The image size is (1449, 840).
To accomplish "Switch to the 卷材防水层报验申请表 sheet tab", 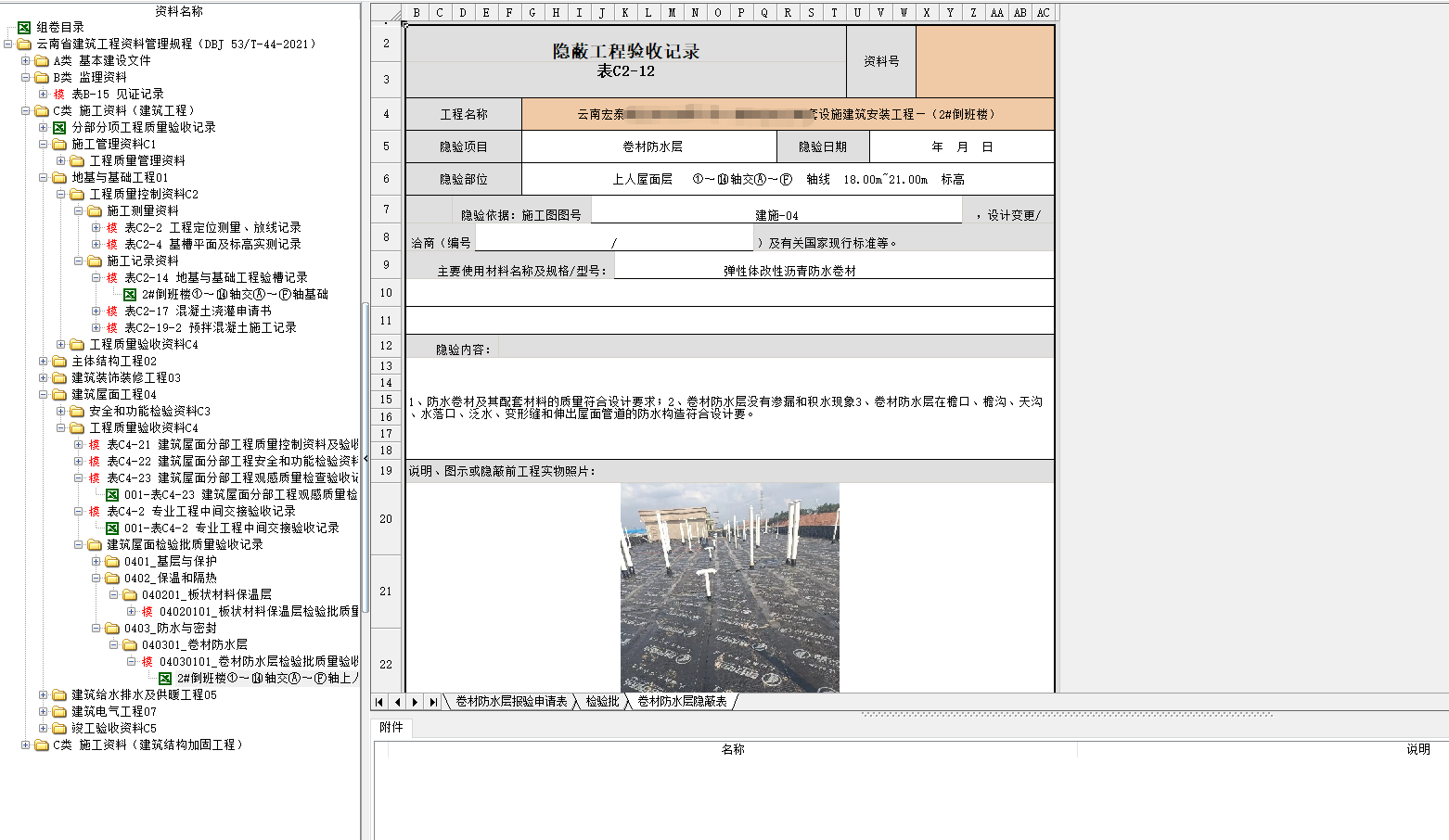I will (x=511, y=702).
